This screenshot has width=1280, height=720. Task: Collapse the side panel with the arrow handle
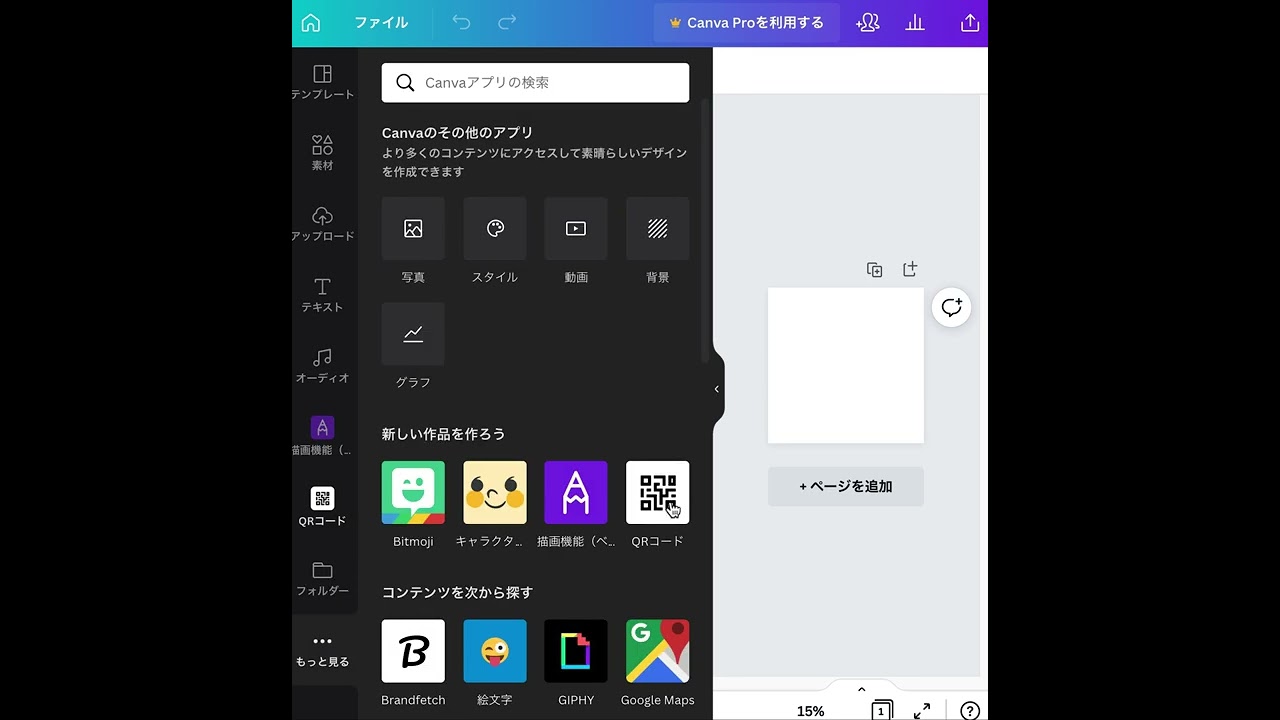point(717,389)
